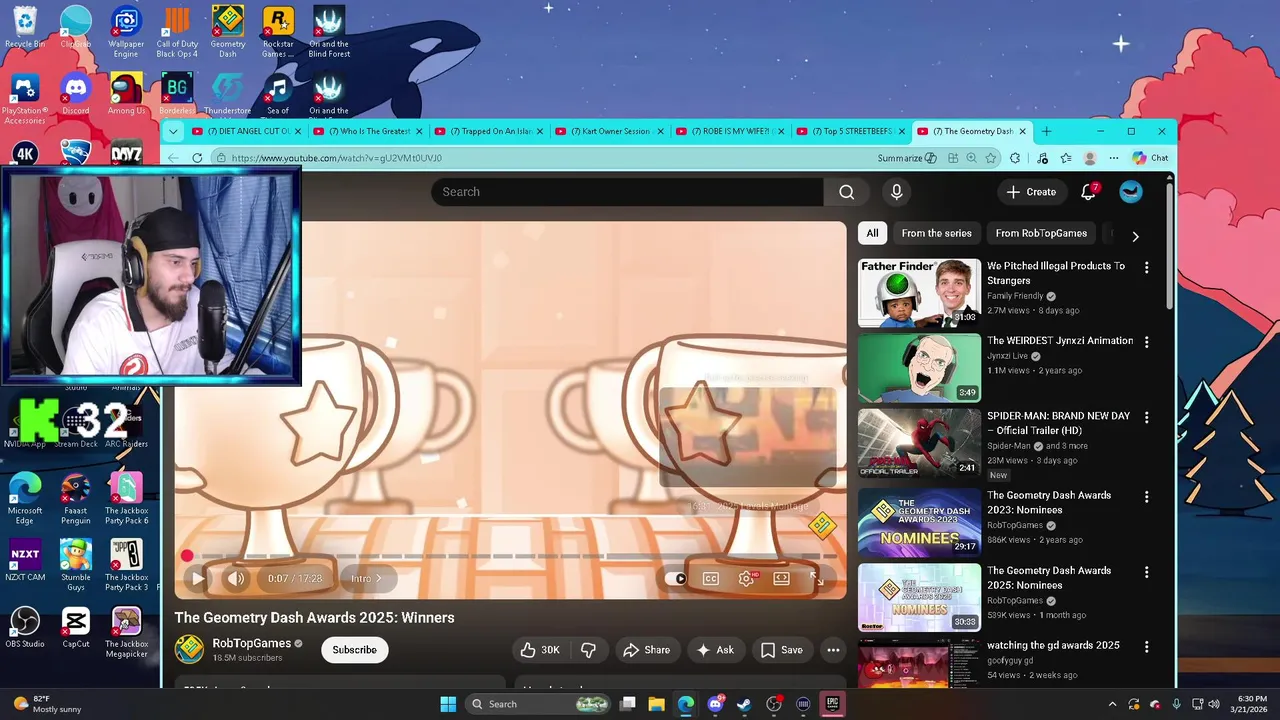The height and width of the screenshot is (720, 1280).
Task: Open the YouTube Create menu
Action: click(1031, 192)
